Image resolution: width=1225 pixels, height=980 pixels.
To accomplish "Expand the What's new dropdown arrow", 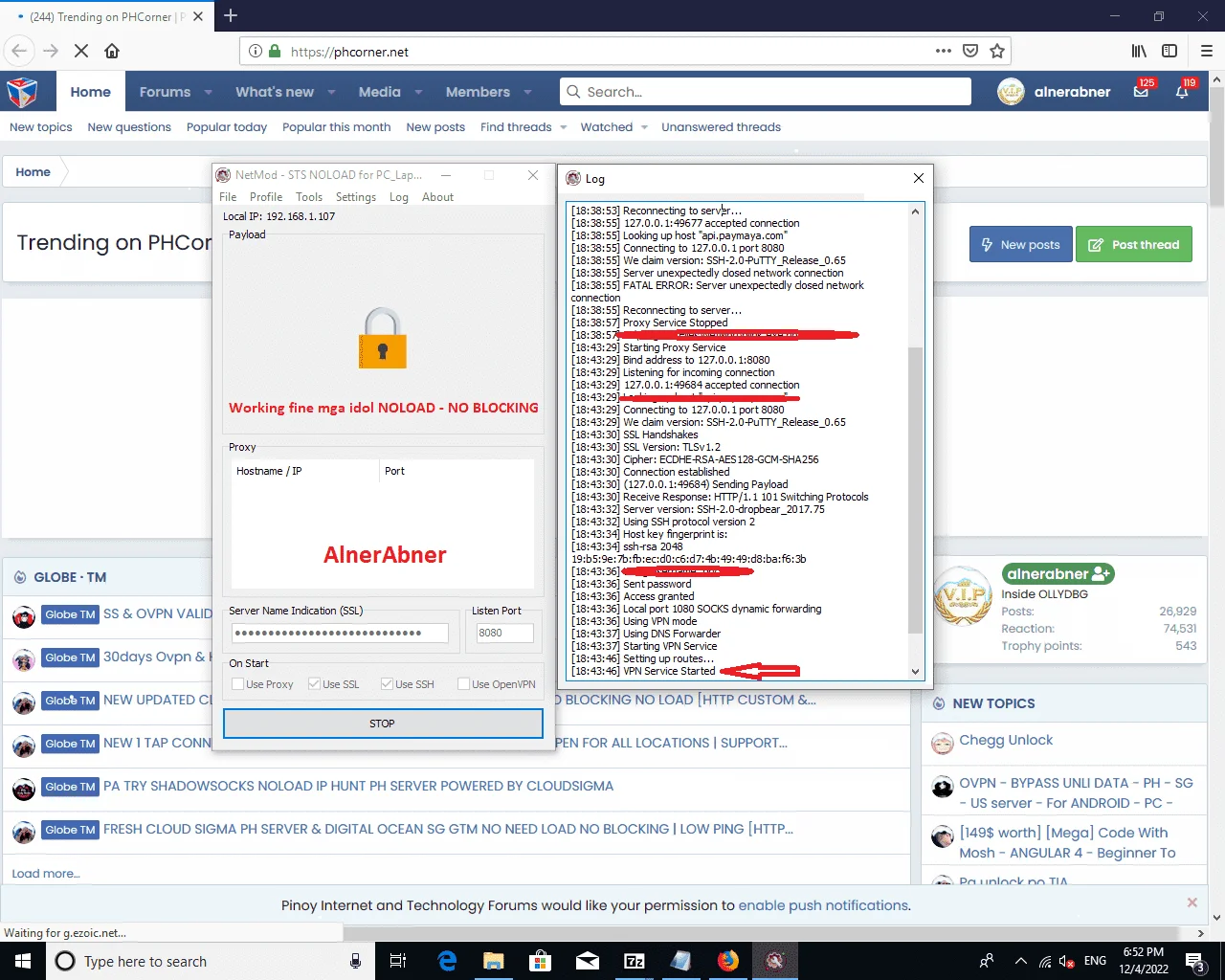I will 331,92.
